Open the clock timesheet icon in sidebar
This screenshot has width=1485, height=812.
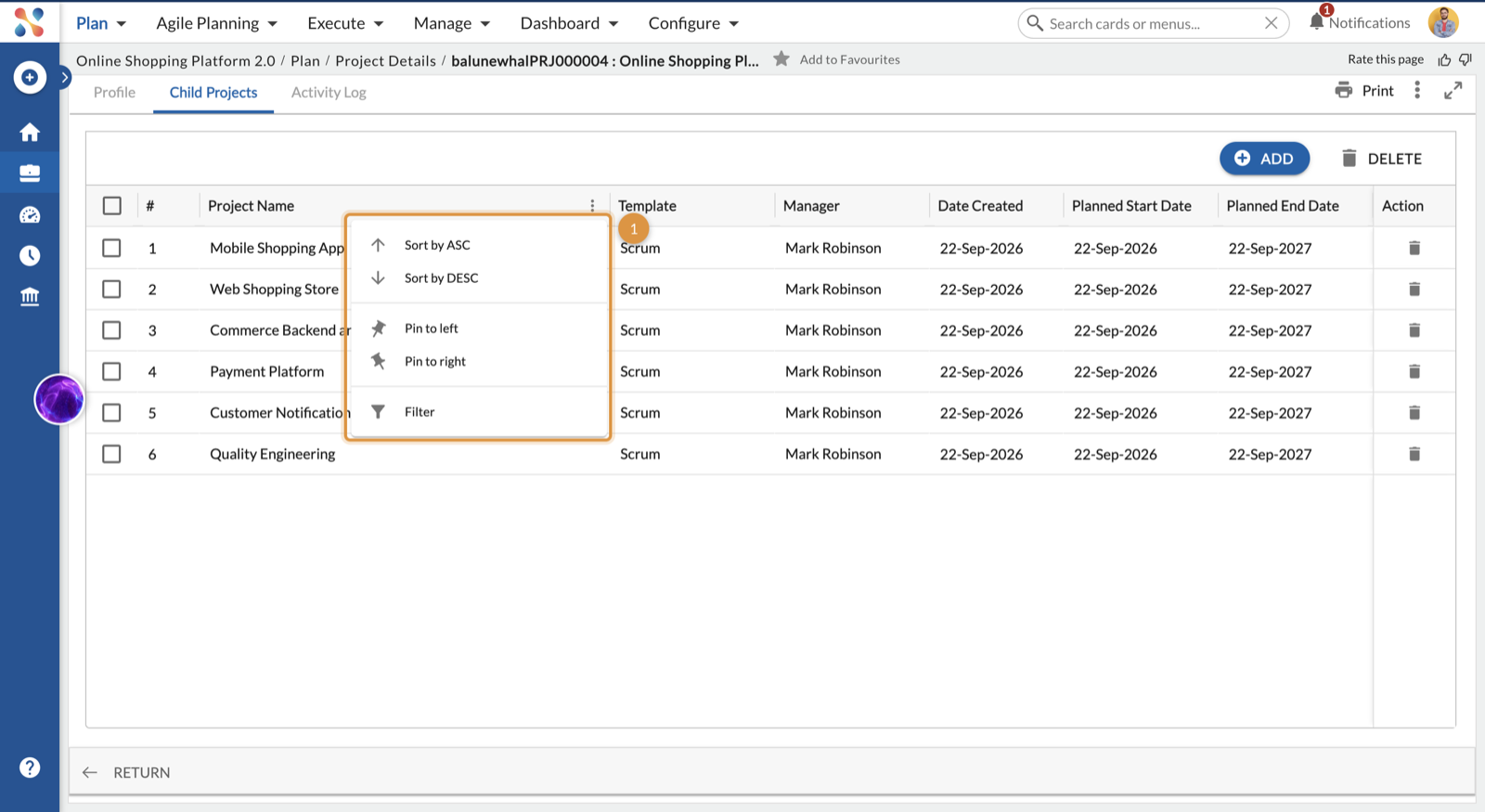tap(30, 255)
